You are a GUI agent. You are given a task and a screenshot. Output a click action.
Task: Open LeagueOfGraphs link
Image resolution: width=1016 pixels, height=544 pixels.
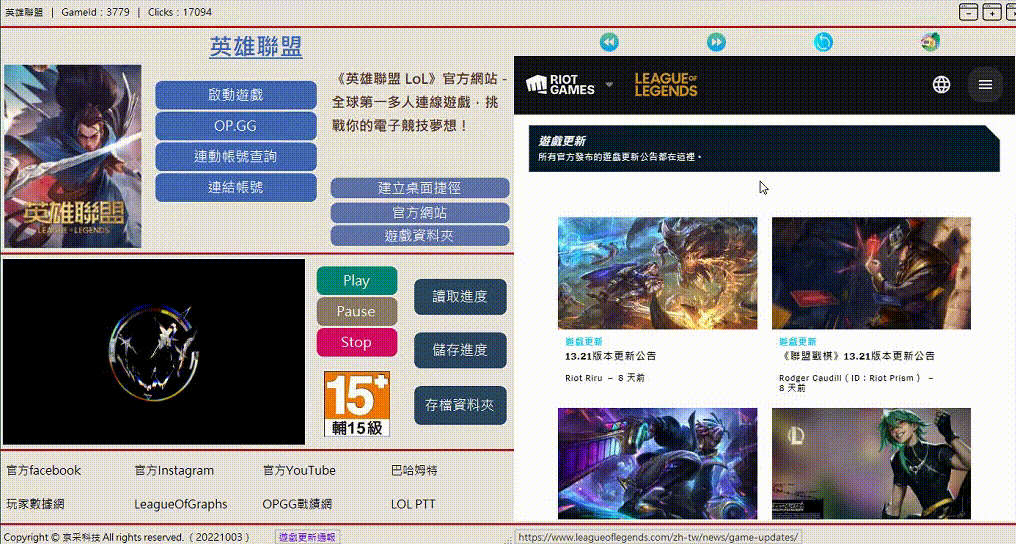[181, 504]
